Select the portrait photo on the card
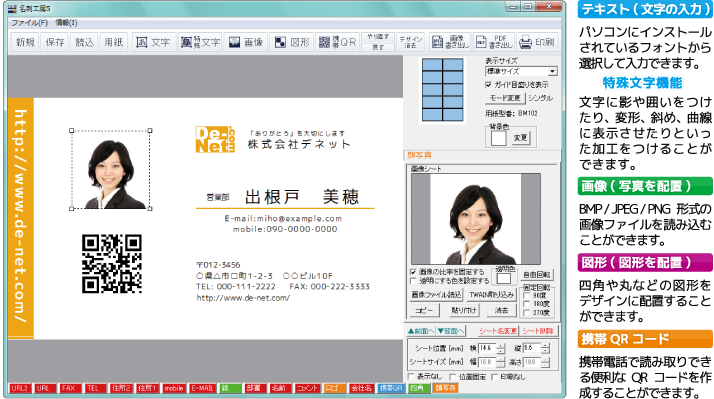The image size is (714, 399). pos(111,170)
